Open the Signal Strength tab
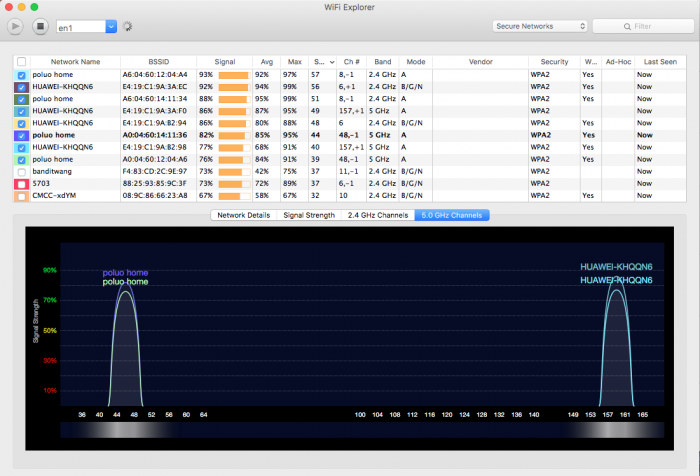Image resolution: width=700 pixels, height=476 pixels. pyautogui.click(x=309, y=215)
